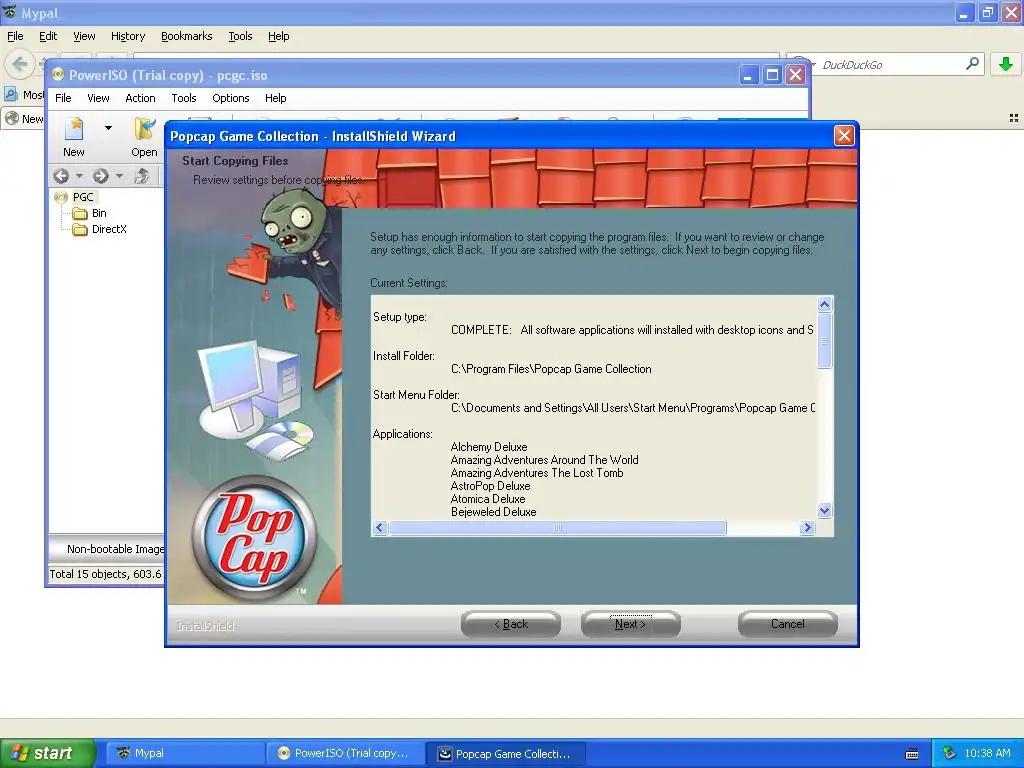Click left arrow of horizontal settings scrollbar

coord(380,528)
